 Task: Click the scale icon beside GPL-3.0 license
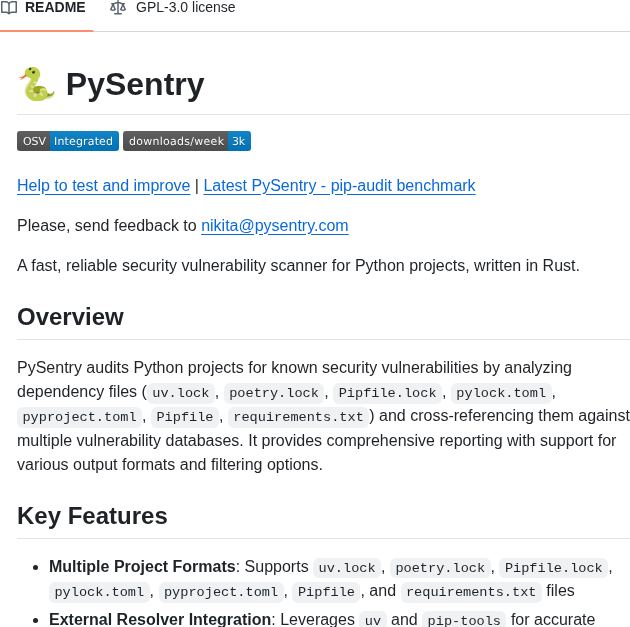click(118, 8)
